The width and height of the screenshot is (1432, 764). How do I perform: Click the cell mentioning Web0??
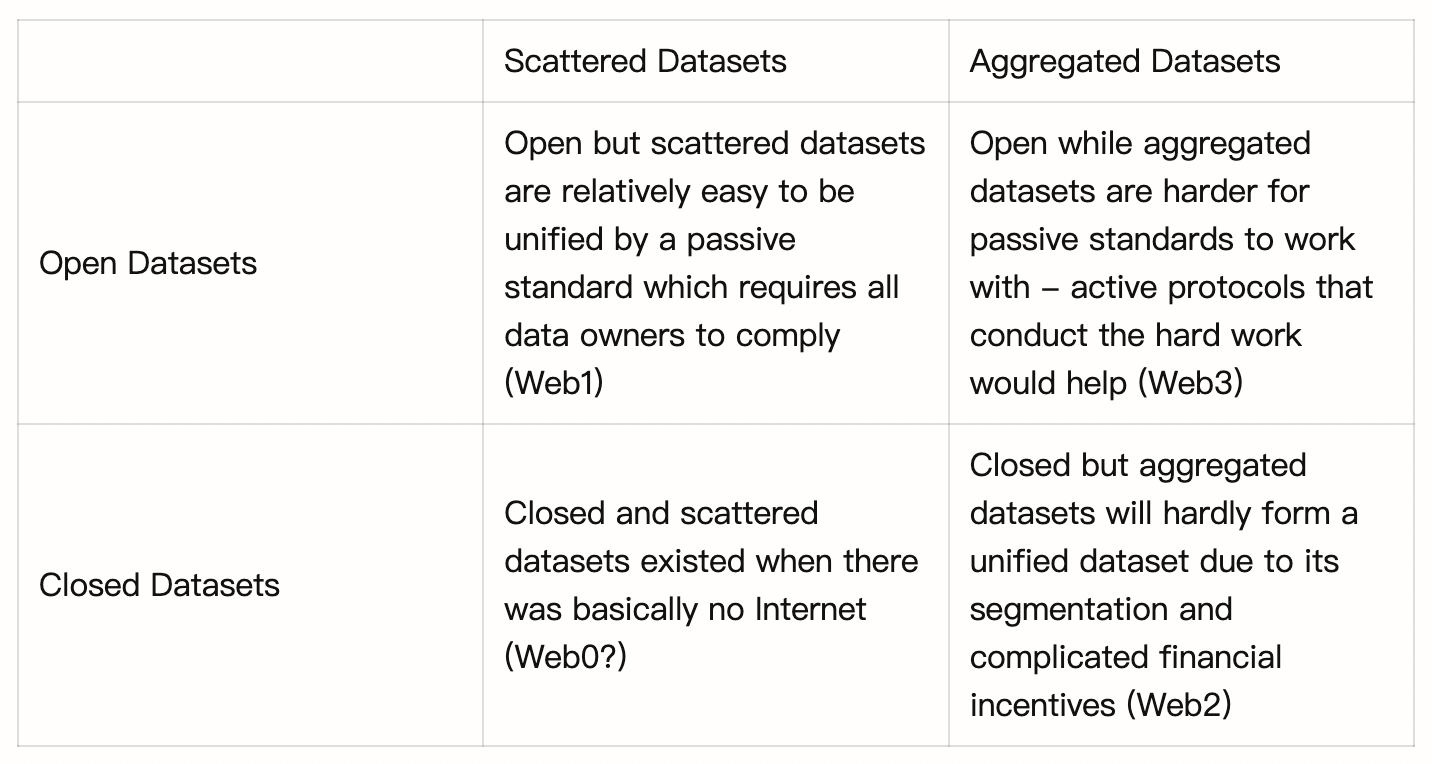tap(714, 585)
